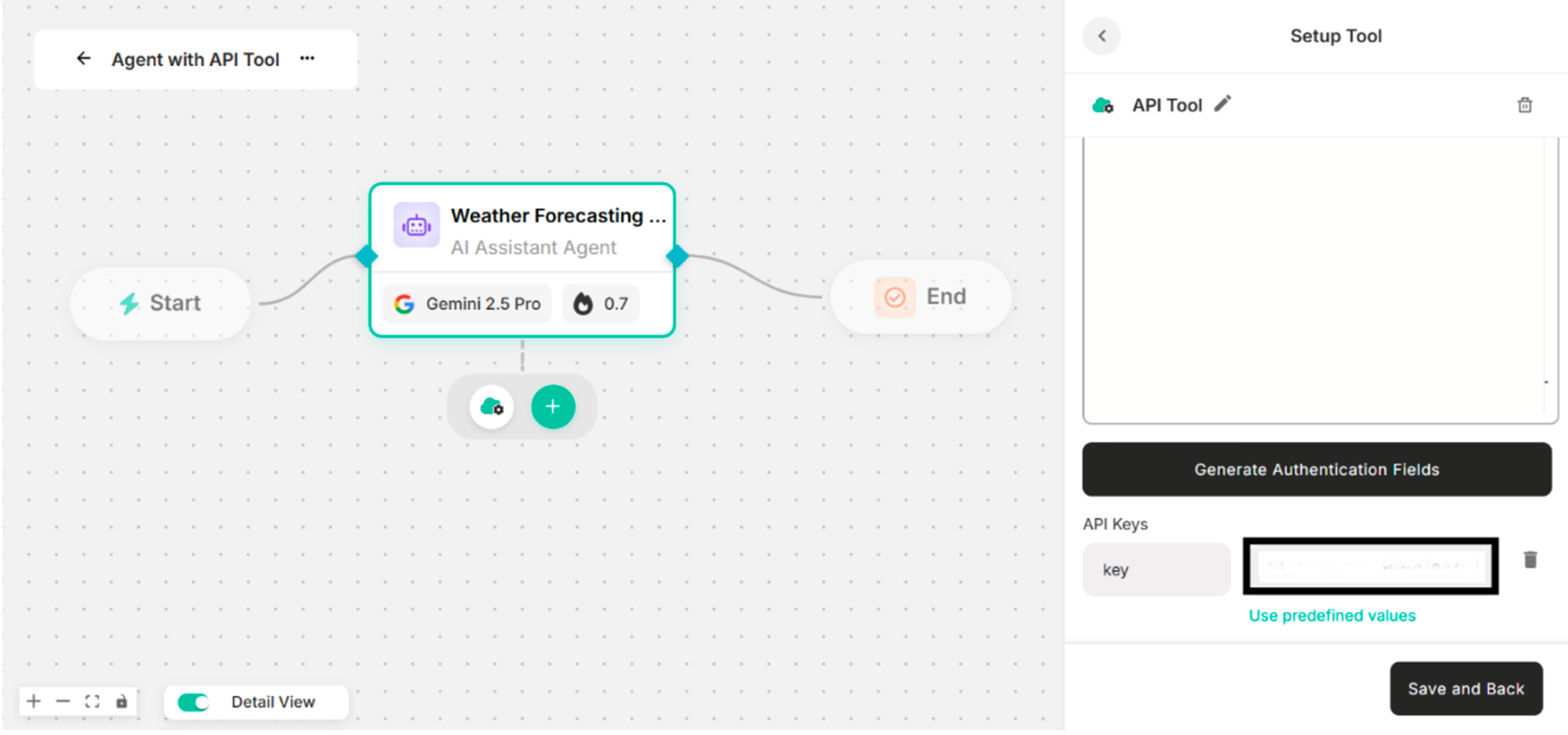Open the API Tool cloud icon below the agent
Viewport: 1568px width, 735px height.
pyautogui.click(x=491, y=406)
